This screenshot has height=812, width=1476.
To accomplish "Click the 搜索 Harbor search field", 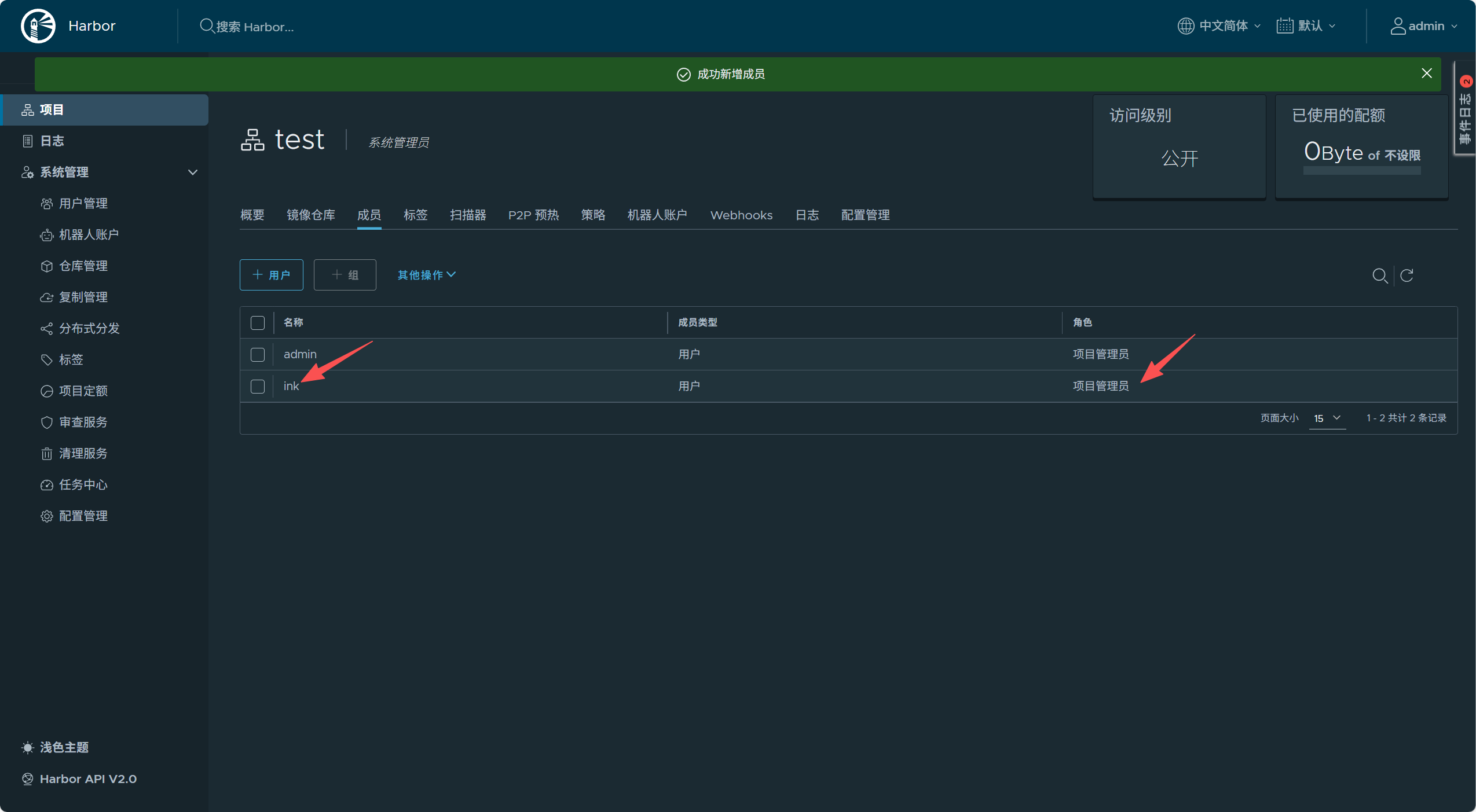I will tap(255, 27).
